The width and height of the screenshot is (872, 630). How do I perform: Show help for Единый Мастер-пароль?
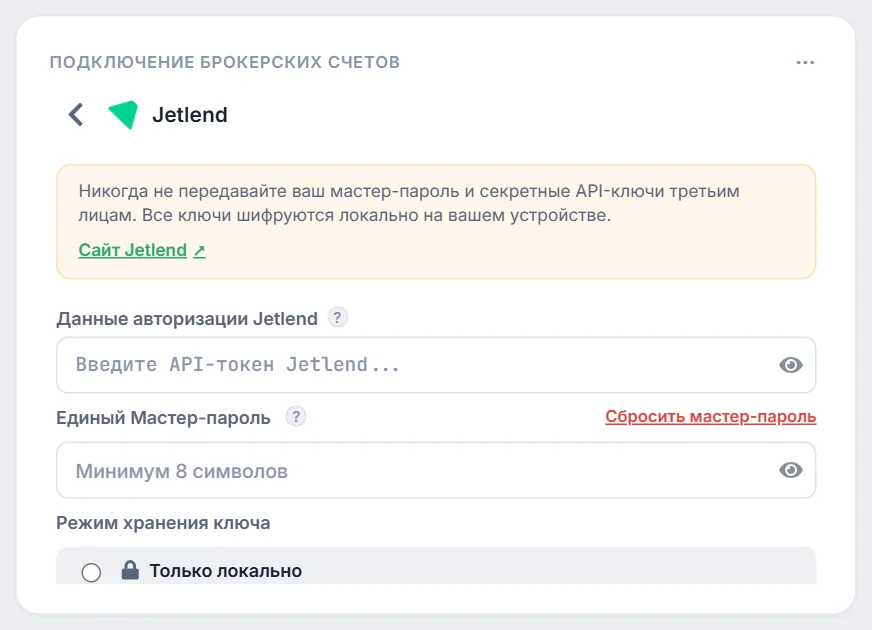coord(296,416)
